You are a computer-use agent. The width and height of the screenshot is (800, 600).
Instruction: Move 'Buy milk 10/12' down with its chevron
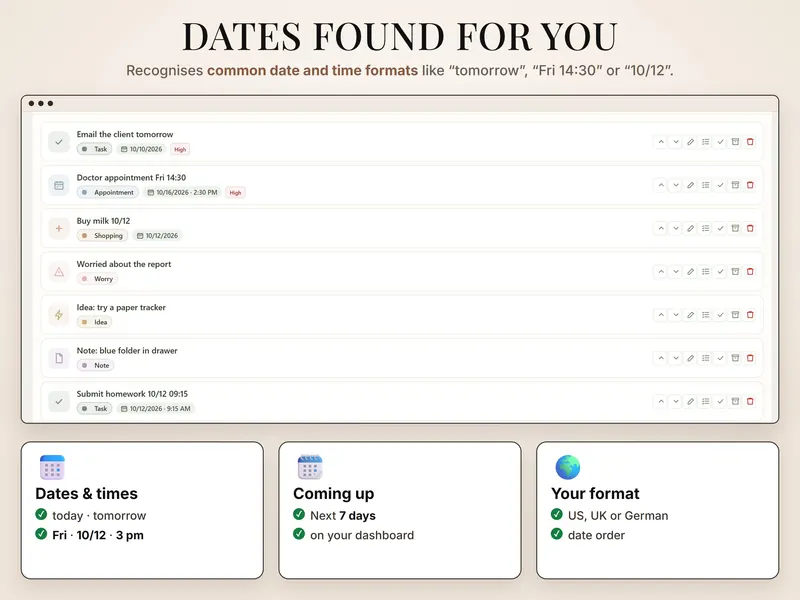tap(676, 229)
